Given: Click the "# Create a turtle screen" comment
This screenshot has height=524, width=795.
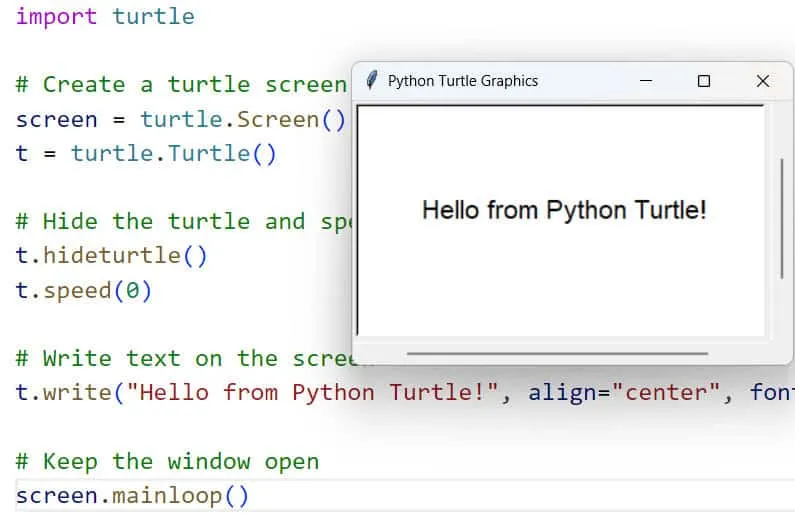Looking at the screenshot, I should click(180, 85).
